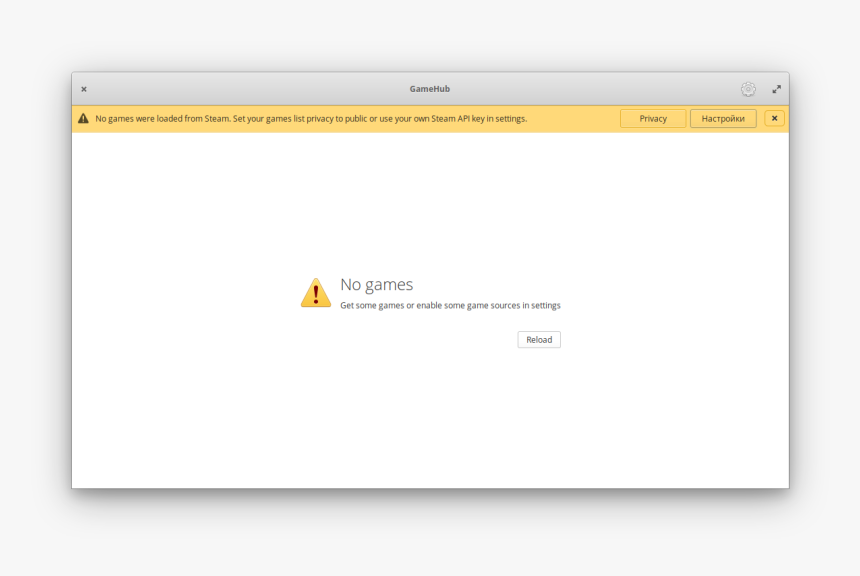Click the large warning icon beside No games
Viewport: 860px width, 576px height.
pos(316,292)
